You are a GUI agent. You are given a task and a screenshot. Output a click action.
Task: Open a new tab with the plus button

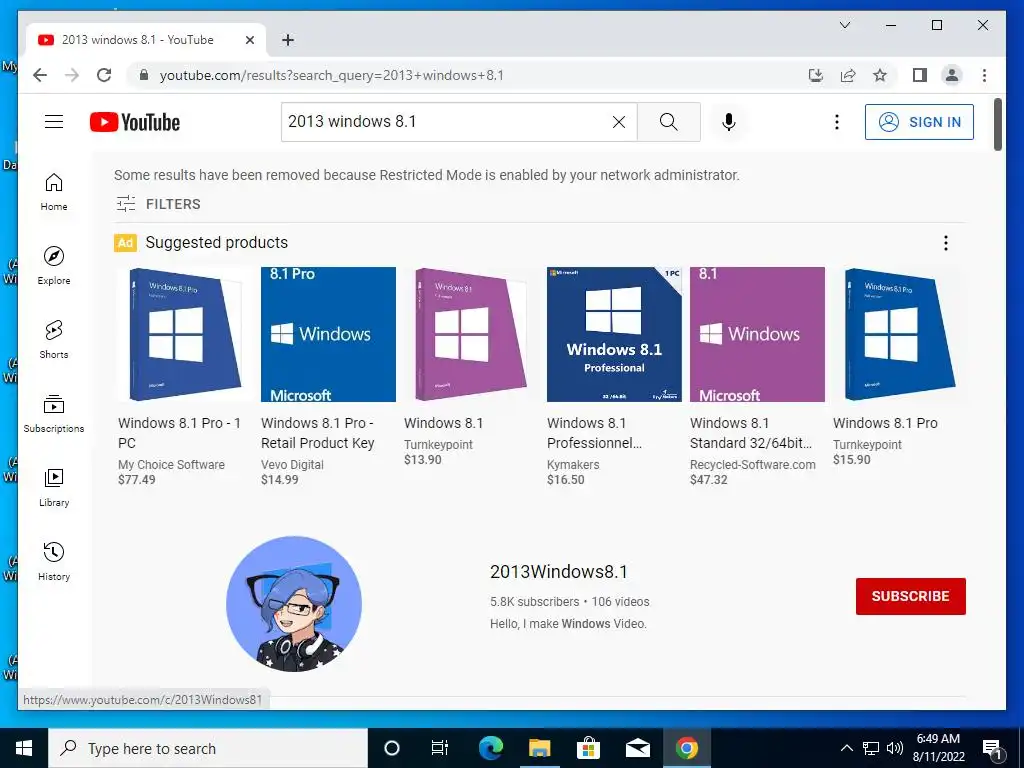point(287,40)
